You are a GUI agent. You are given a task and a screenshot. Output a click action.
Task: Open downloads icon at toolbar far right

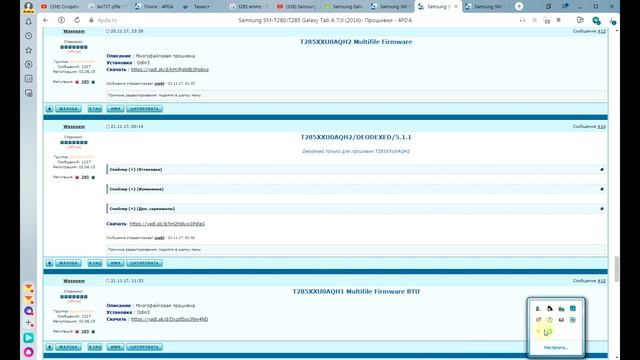click(x=612, y=20)
